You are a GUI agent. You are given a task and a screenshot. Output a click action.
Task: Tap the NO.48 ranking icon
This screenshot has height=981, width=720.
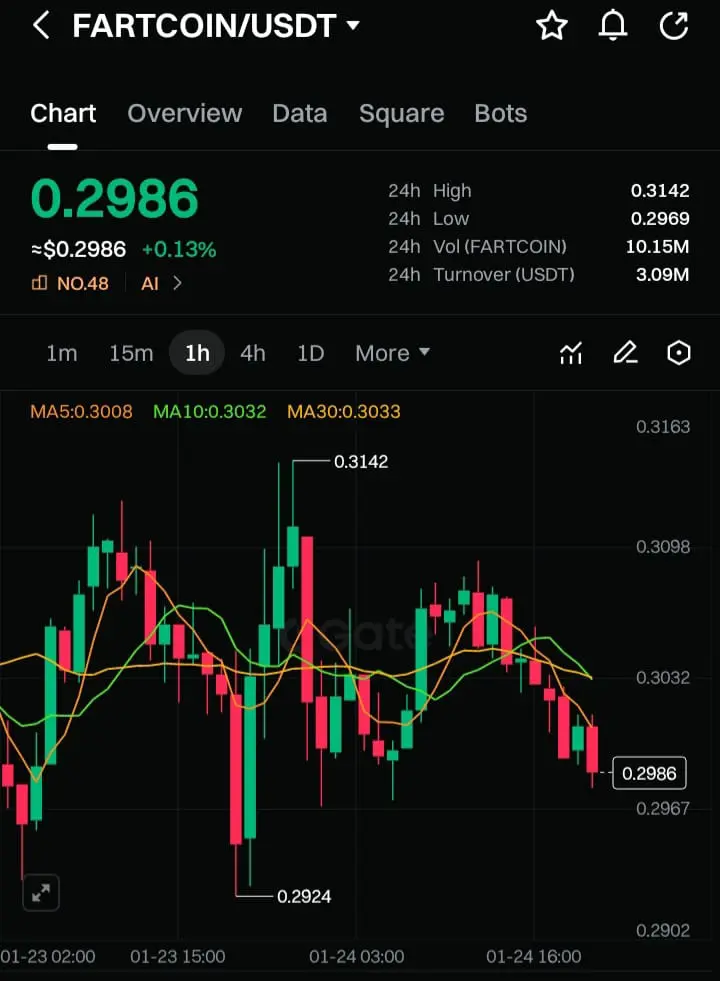[x=39, y=283]
